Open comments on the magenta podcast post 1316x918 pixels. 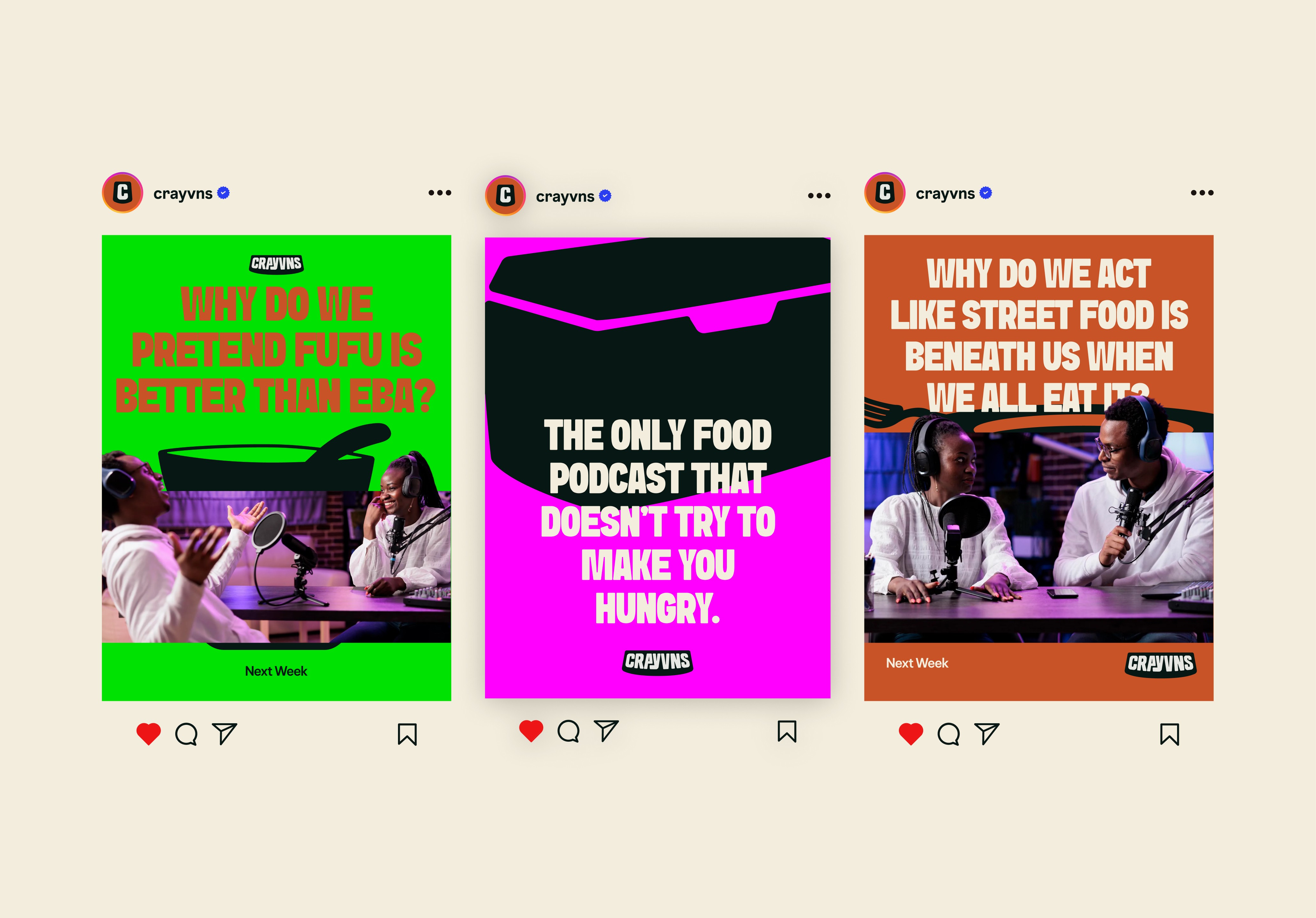coord(568,731)
